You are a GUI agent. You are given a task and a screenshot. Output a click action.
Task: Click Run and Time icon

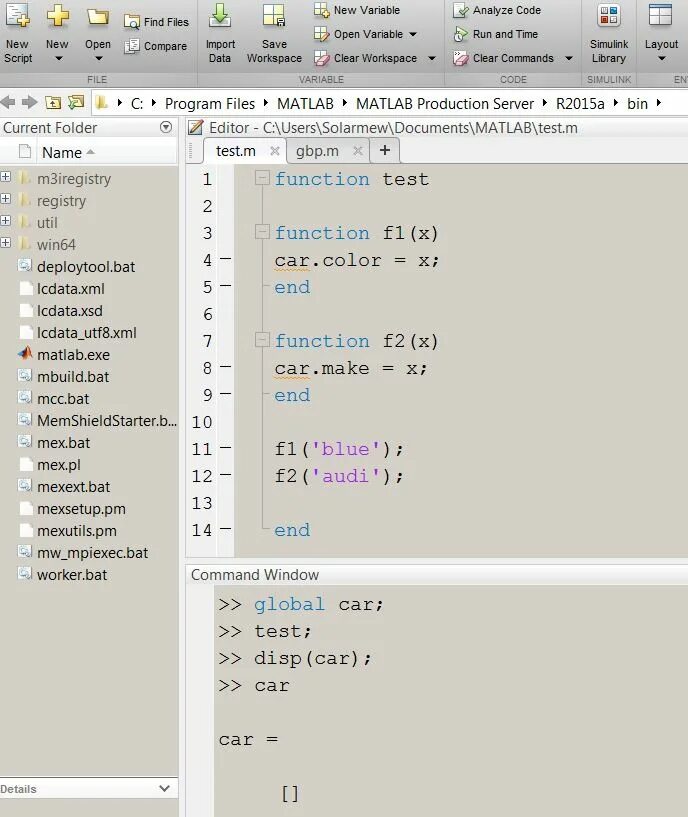[461, 34]
